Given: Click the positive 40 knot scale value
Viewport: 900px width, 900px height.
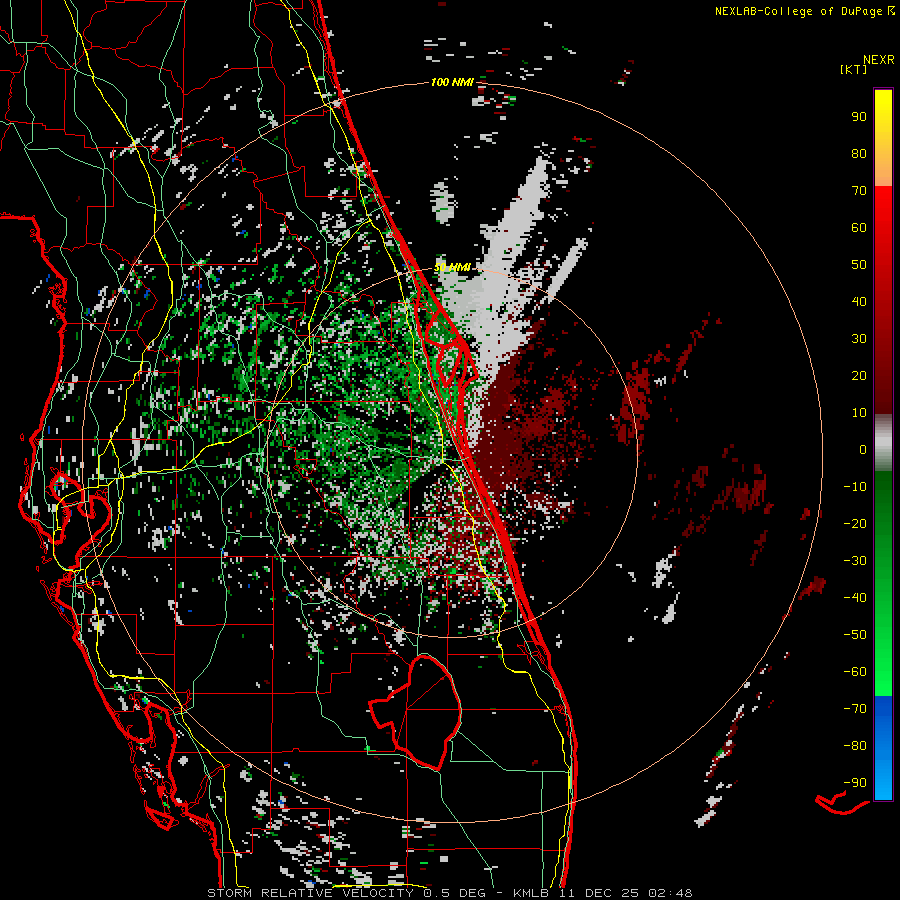Looking at the screenshot, I should tap(859, 301).
